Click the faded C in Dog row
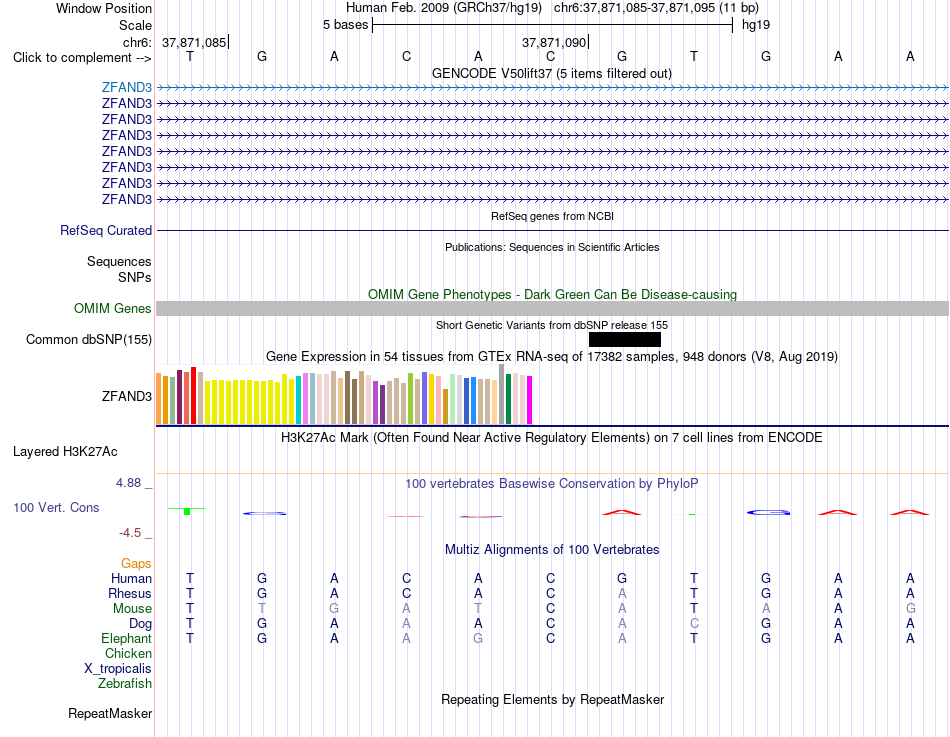 [x=694, y=624]
